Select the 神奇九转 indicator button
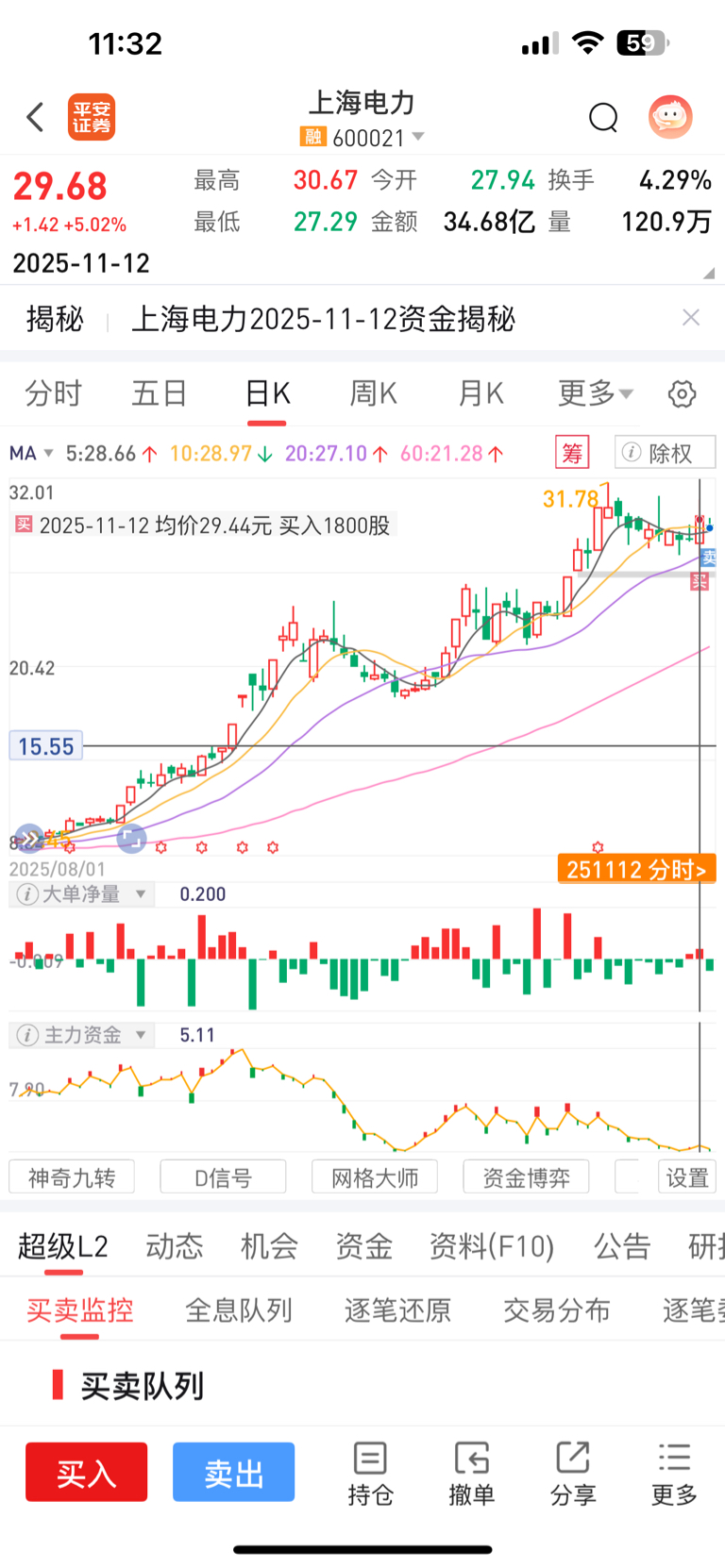Screen dimensions: 725x1568 coord(72,1177)
